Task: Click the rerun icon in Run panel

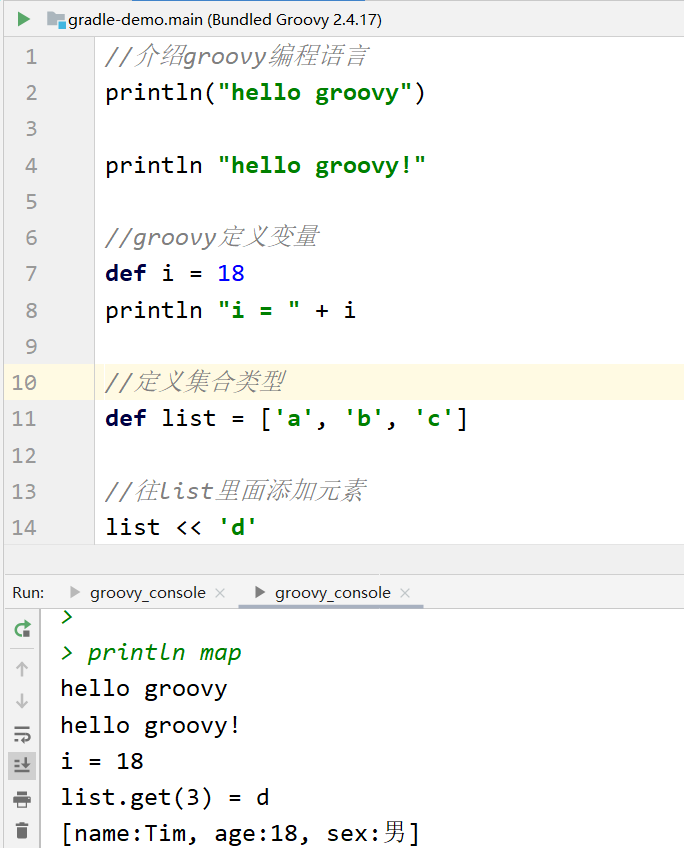Action: pos(22,629)
